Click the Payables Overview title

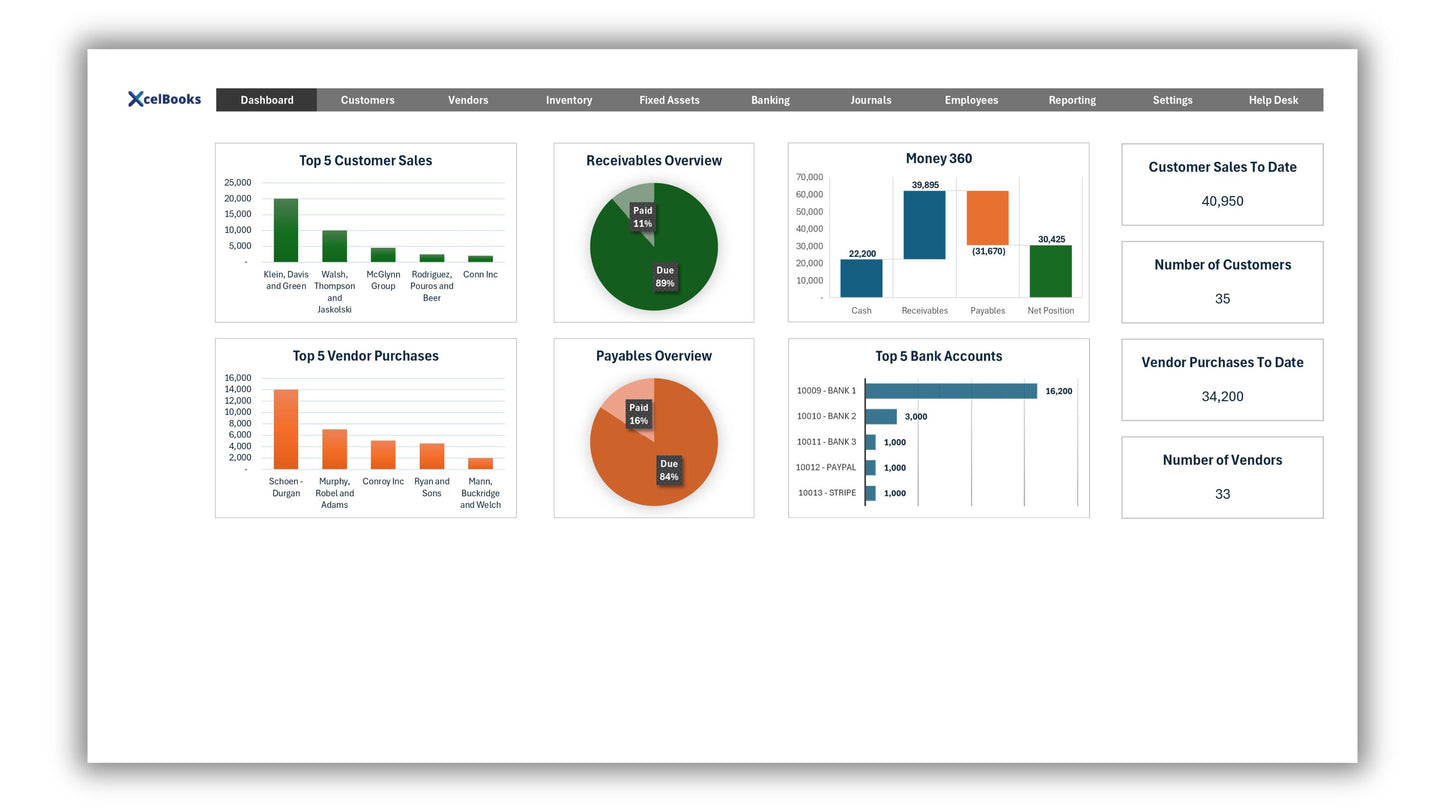click(654, 356)
